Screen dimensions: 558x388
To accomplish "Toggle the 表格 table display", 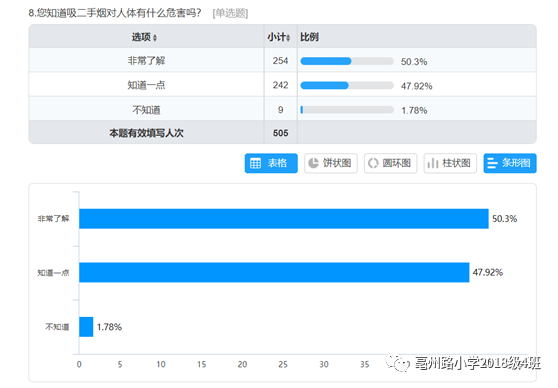I will 271,163.
